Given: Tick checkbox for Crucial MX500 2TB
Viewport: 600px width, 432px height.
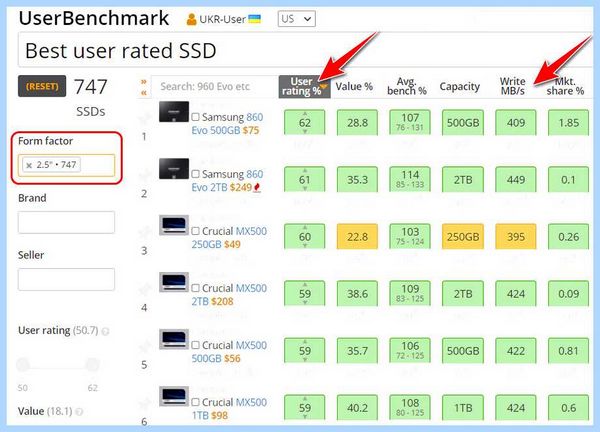Looking at the screenshot, I should [x=196, y=288].
